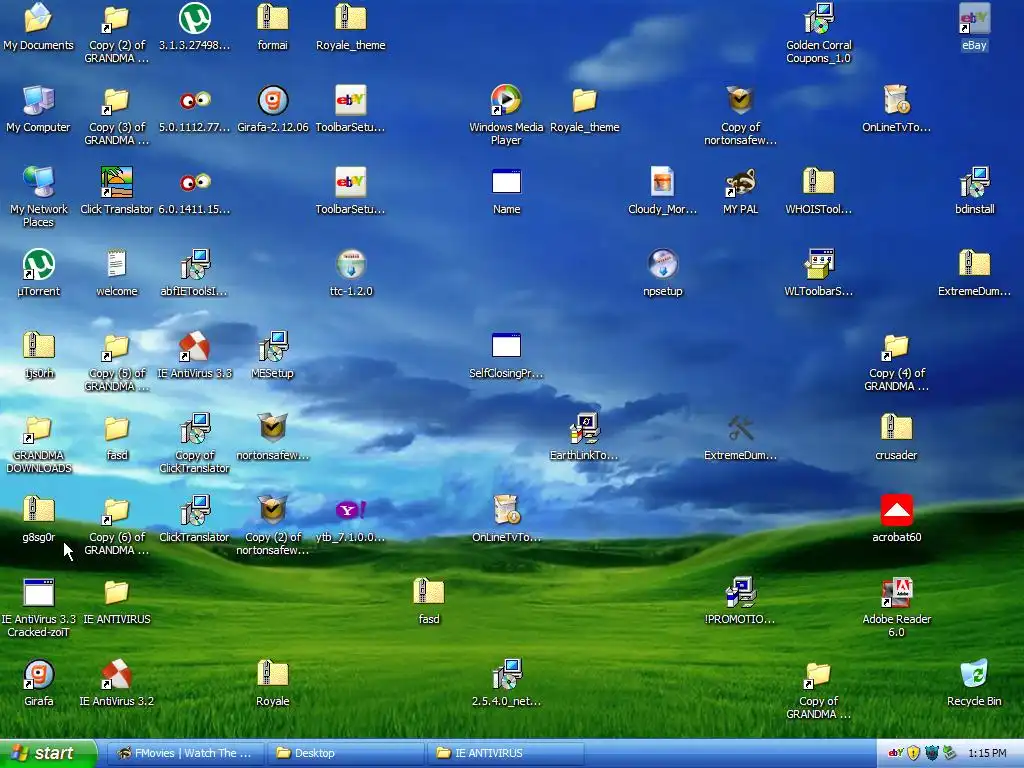Select the crusader zip folder
The width and height of the screenshot is (1024, 768).
tap(897, 428)
